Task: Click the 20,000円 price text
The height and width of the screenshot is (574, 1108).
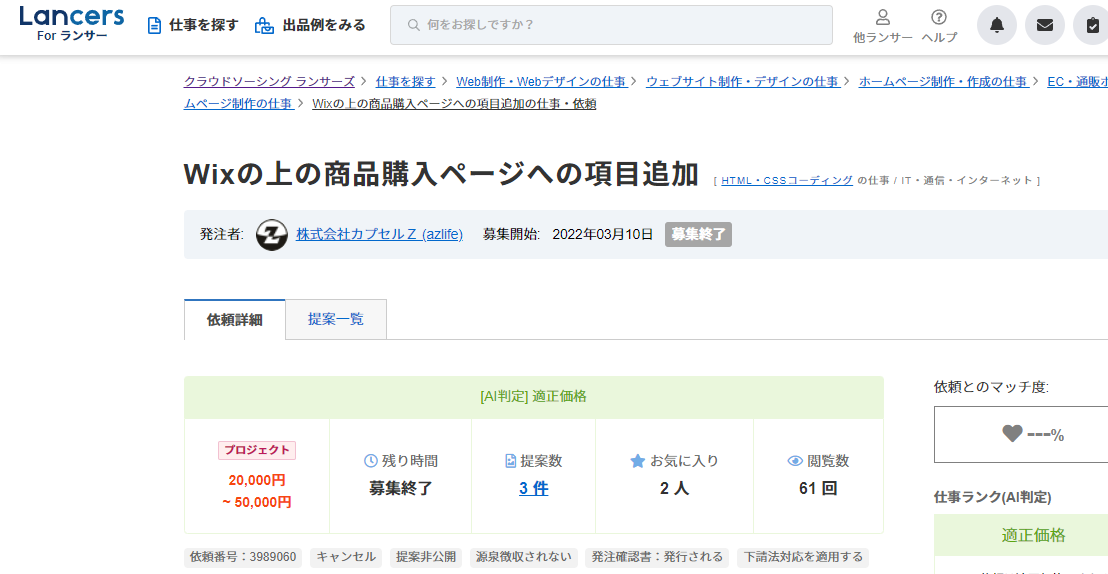Action: click(x=257, y=480)
